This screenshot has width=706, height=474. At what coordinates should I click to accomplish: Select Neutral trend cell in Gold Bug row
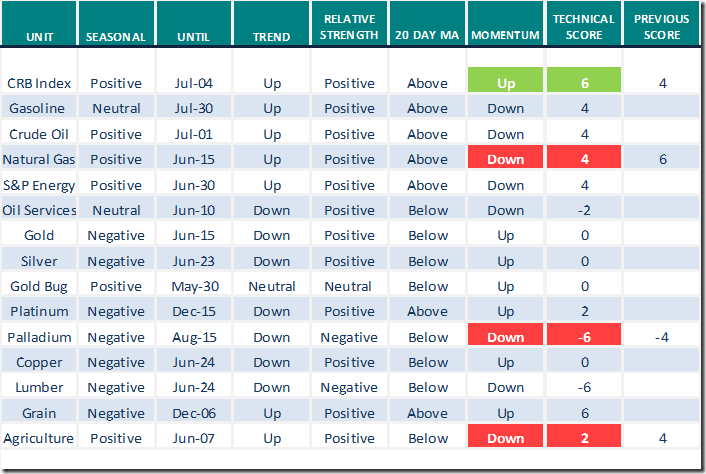[271, 286]
